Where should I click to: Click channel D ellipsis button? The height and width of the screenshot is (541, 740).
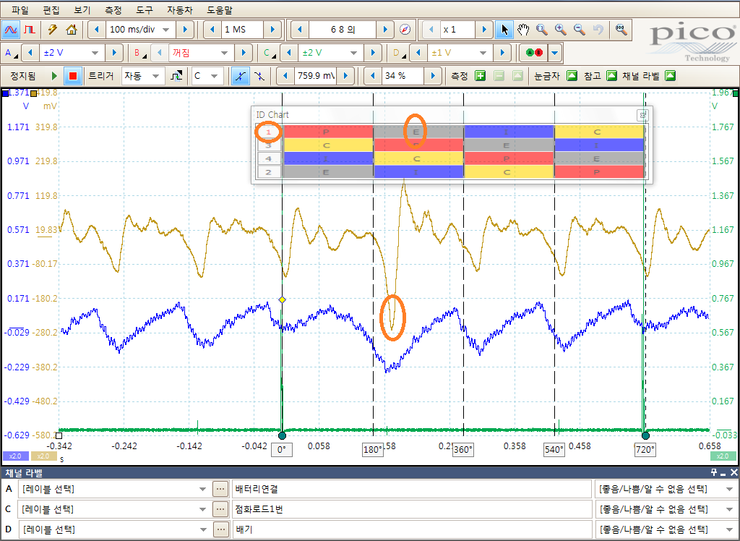220,530
